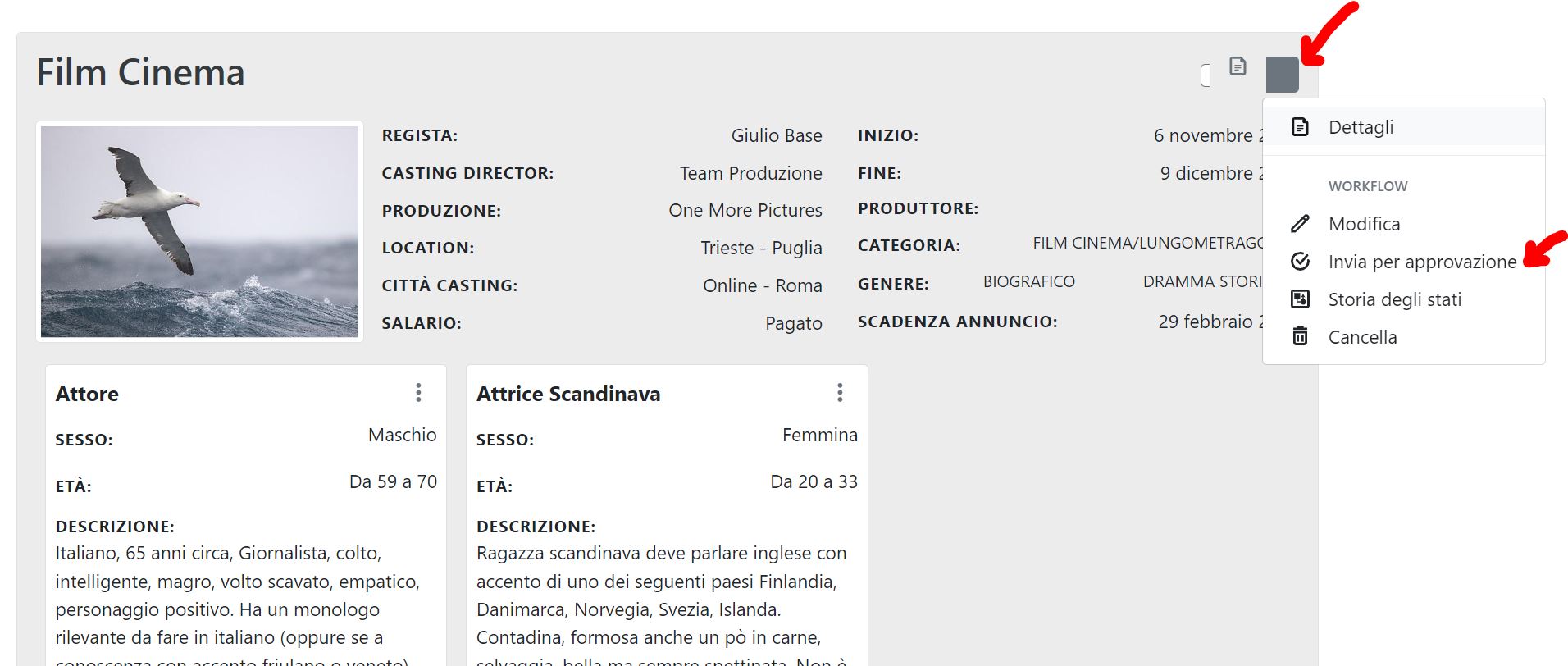Open the Attore card three-dot menu
Viewport: 1568px width, 666px height.
[x=418, y=393]
